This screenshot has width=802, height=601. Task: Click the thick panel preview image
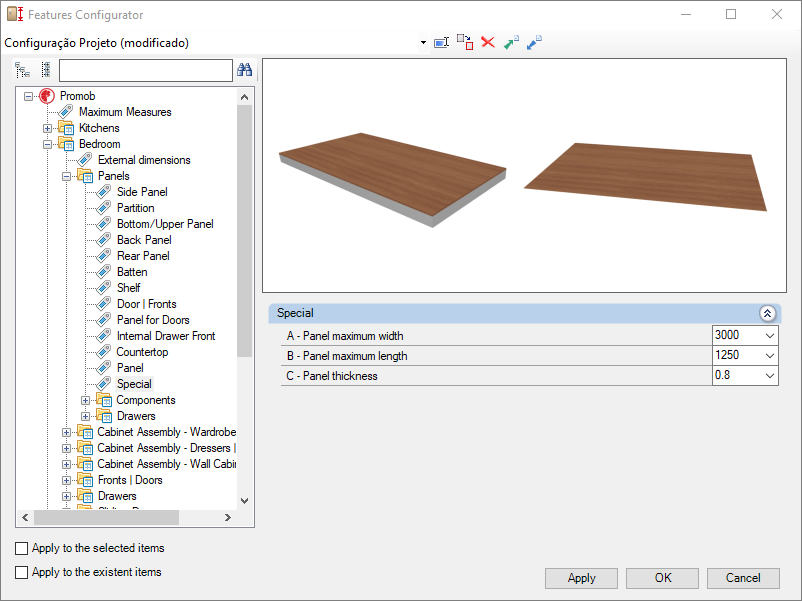pyautogui.click(x=392, y=180)
